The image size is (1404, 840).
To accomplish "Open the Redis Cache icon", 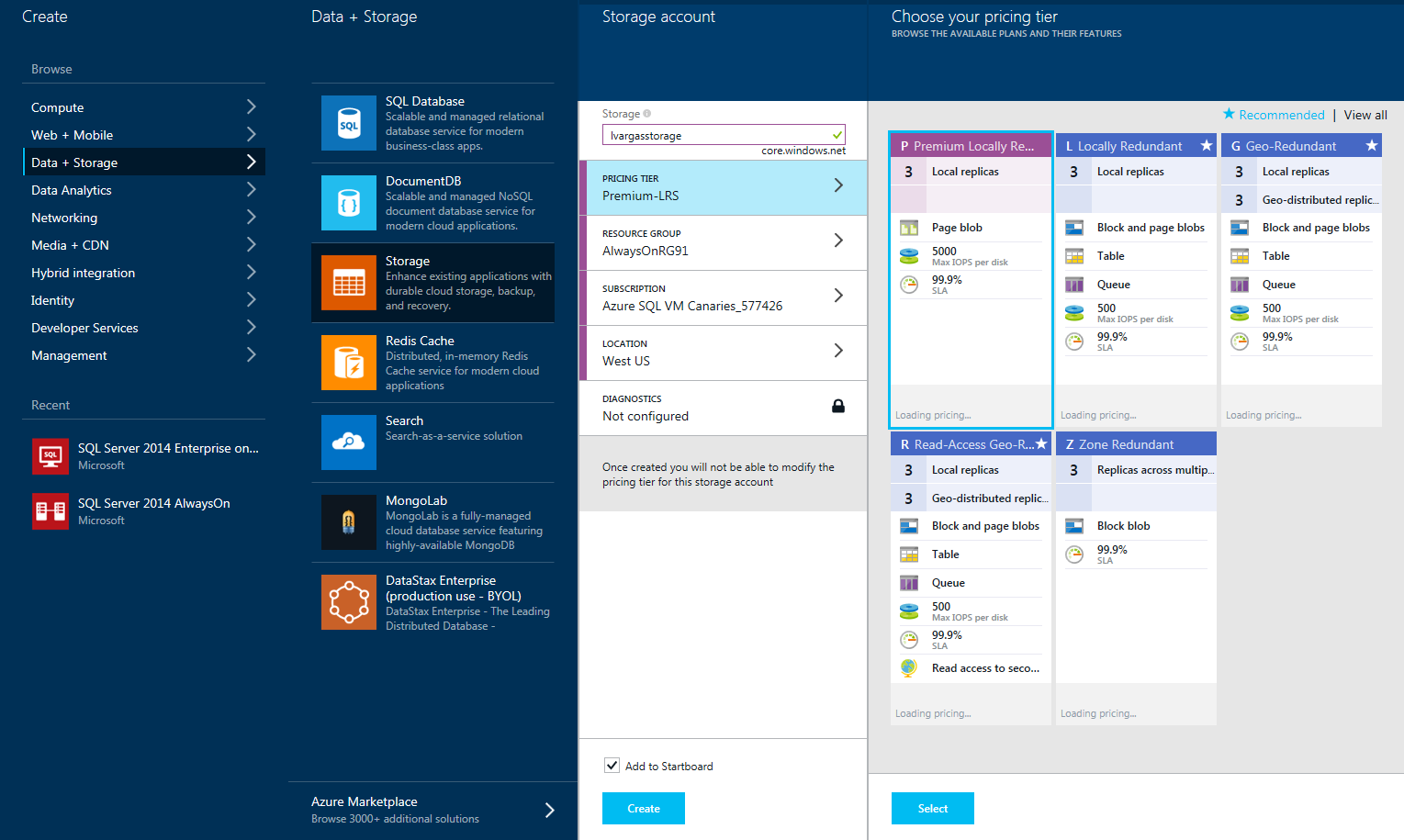I will [349, 363].
